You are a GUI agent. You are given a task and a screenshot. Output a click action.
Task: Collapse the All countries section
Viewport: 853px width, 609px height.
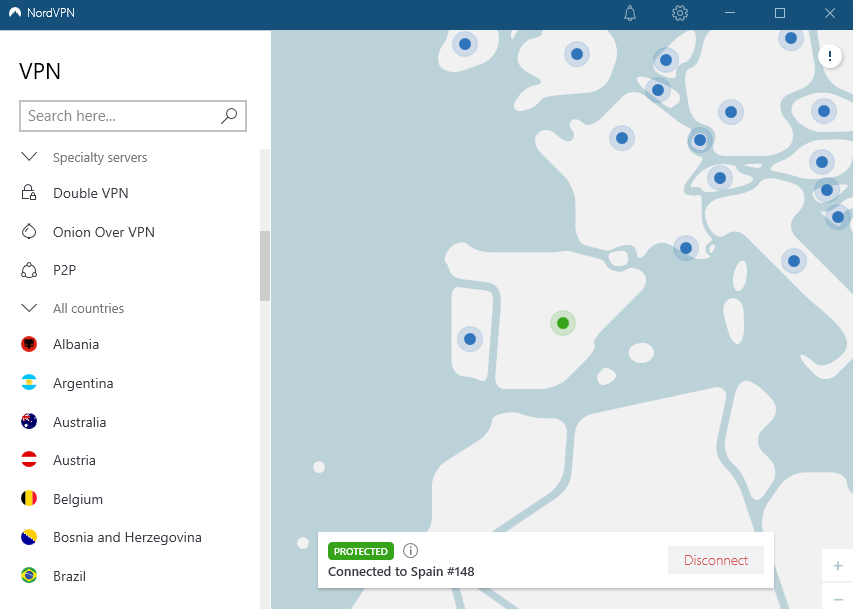[29, 308]
